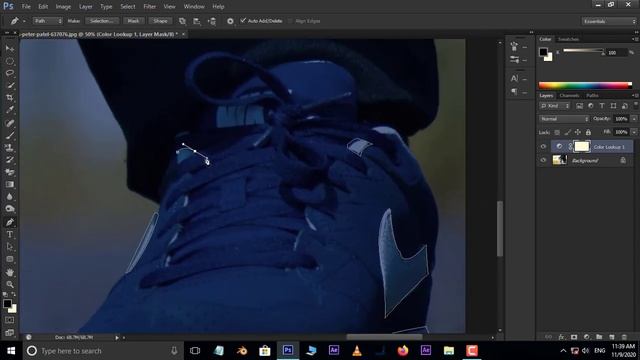Select the Dodge tool
The height and width of the screenshot is (360, 640).
click(10, 209)
